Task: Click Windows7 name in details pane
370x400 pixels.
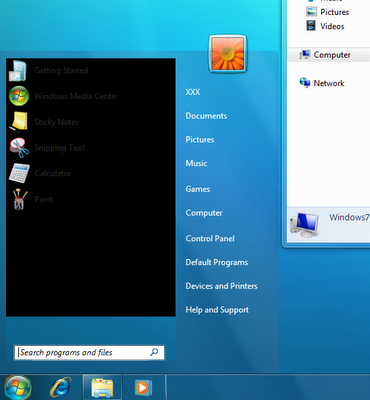Action: tap(349, 217)
